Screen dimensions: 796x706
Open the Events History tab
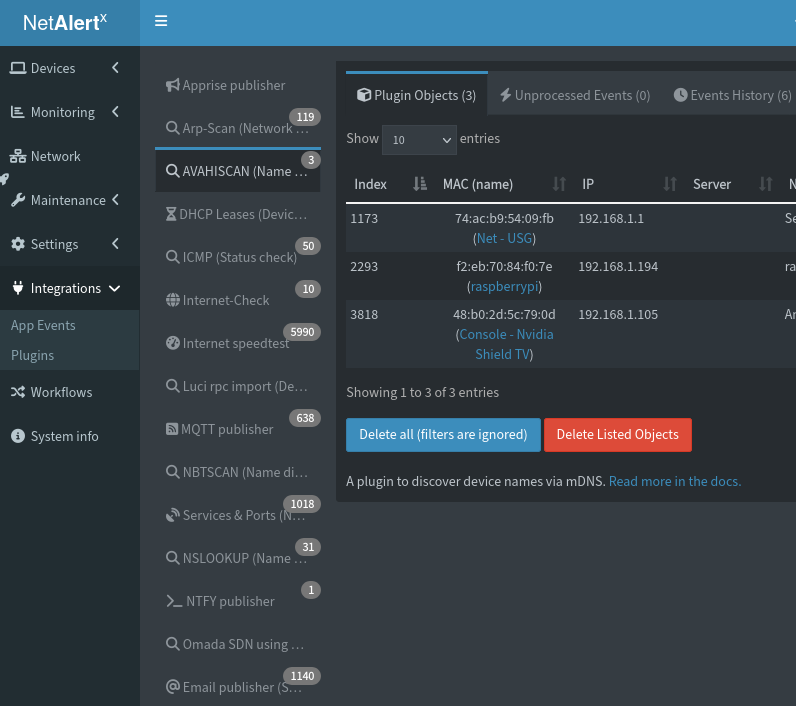point(731,95)
